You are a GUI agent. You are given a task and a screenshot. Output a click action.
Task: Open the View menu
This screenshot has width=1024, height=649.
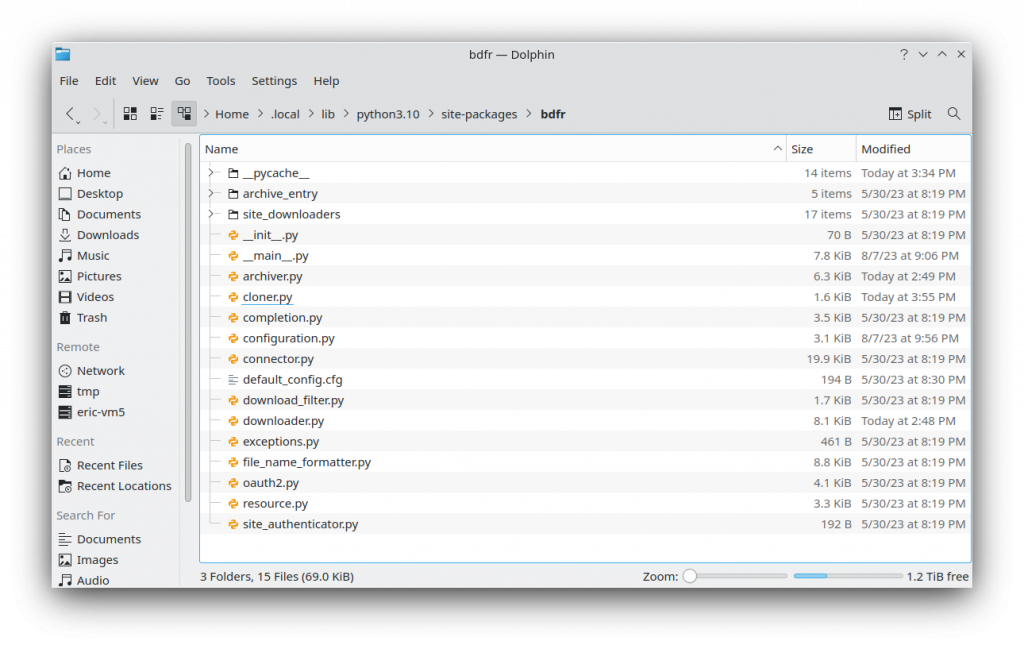pos(145,81)
